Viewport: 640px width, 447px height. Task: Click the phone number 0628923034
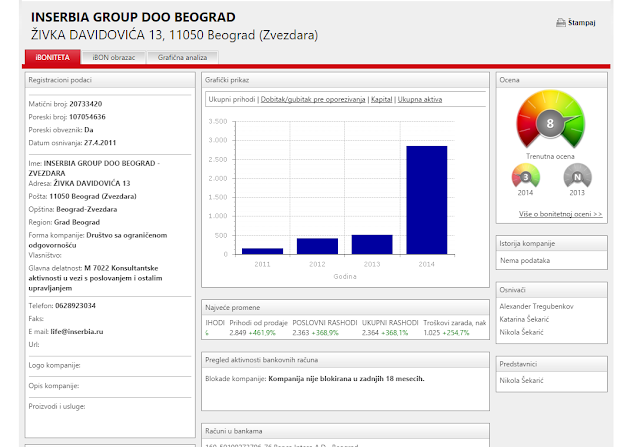click(75, 305)
